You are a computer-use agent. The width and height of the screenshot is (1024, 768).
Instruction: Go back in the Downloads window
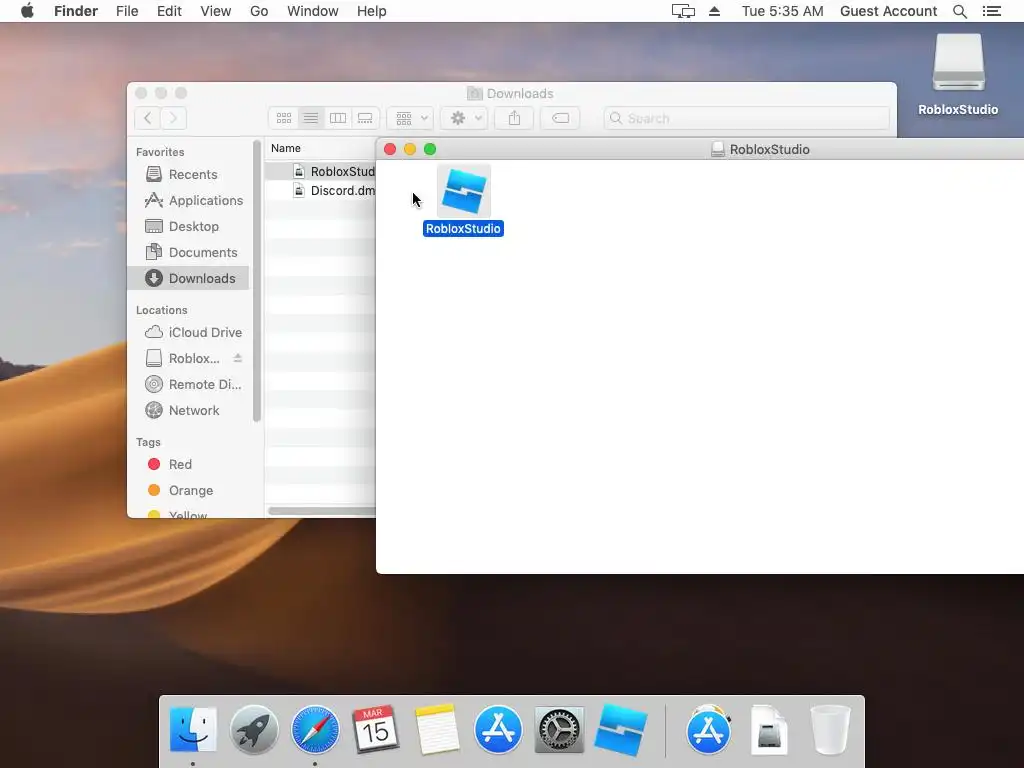tap(148, 118)
